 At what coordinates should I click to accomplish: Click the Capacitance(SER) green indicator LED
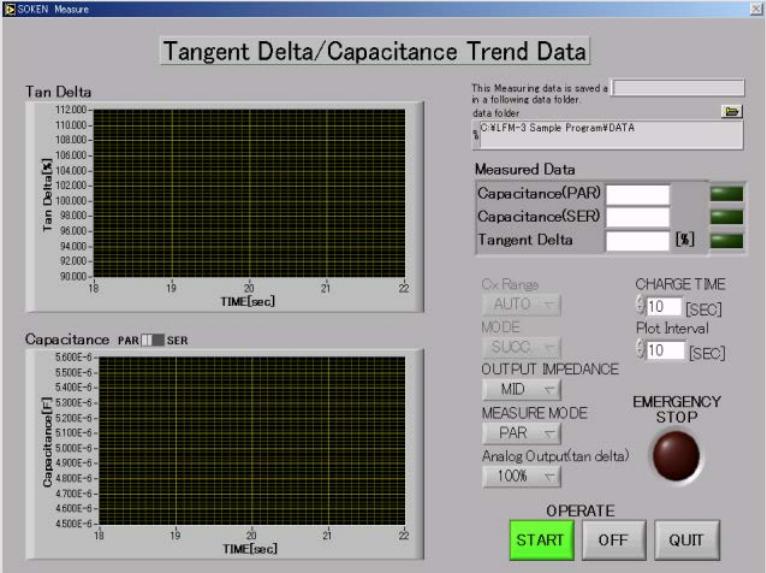point(724,216)
